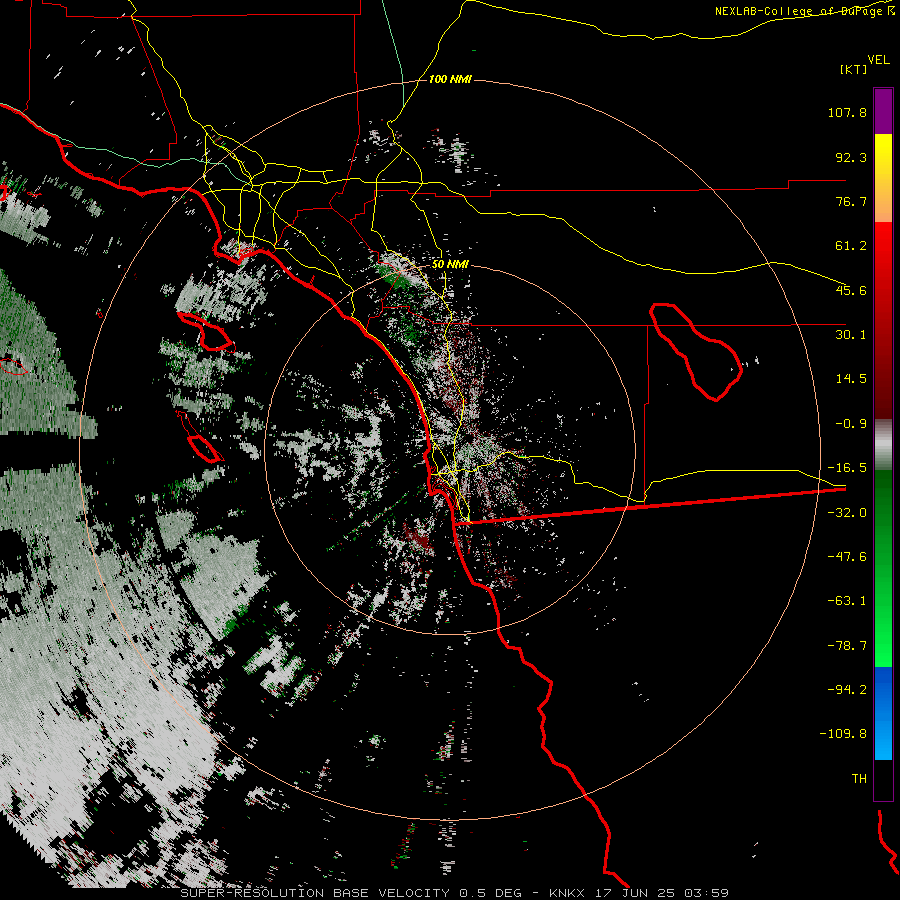Screen dimensions: 900x900
Task: Click the 61.2 value on velocity scale
Action: [x=851, y=246]
